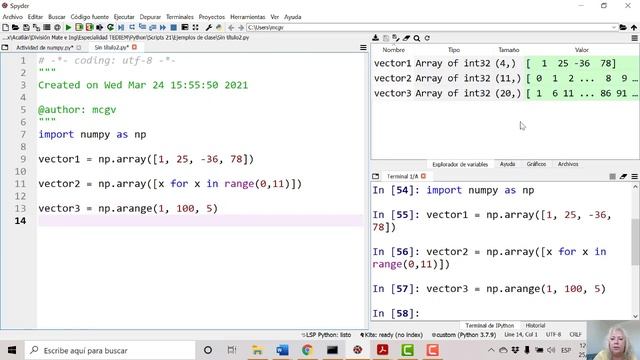Viewport: 640px width, 360px height.
Task: Stop debugging with blue square icon
Action: pos(173,27)
